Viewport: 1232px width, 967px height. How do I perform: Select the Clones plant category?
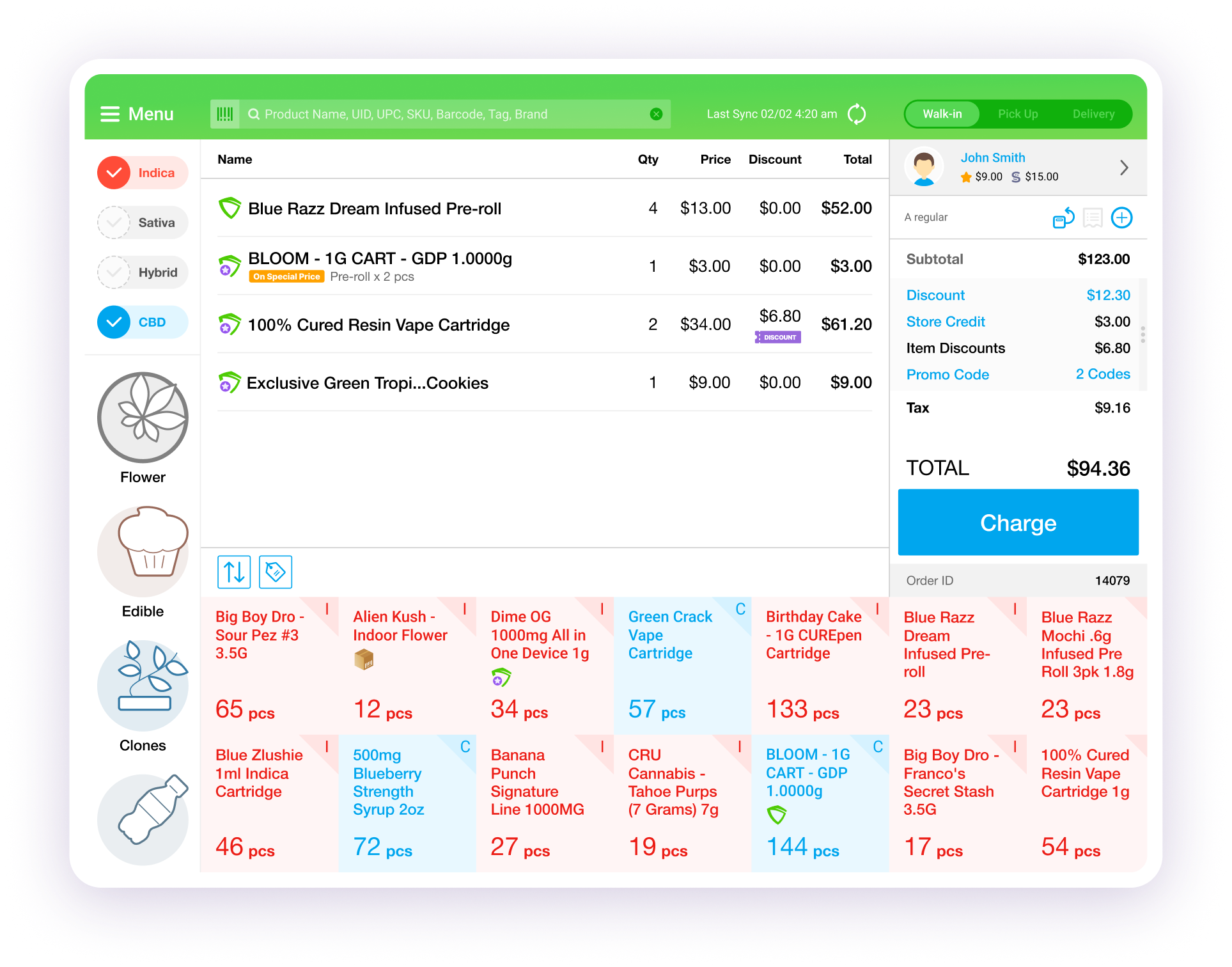coord(143,686)
